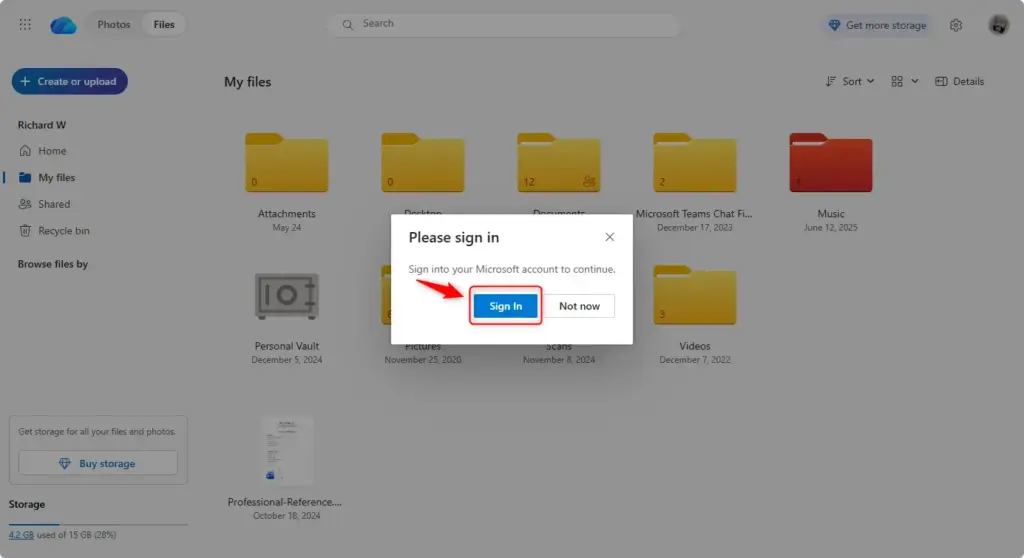This screenshot has width=1024, height=558.
Task: Open the Sort dropdown
Action: (849, 81)
